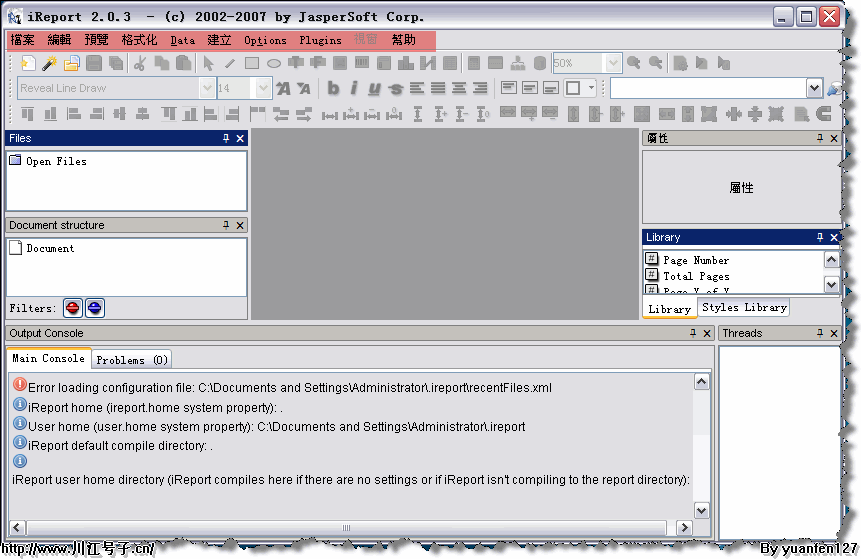This screenshot has width=861, height=559.
Task: Center text alignment
Action: point(459,88)
